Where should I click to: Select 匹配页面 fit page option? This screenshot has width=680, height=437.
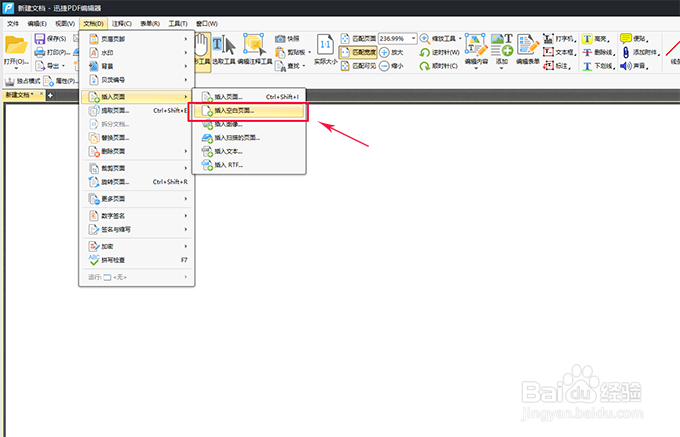click(x=358, y=39)
